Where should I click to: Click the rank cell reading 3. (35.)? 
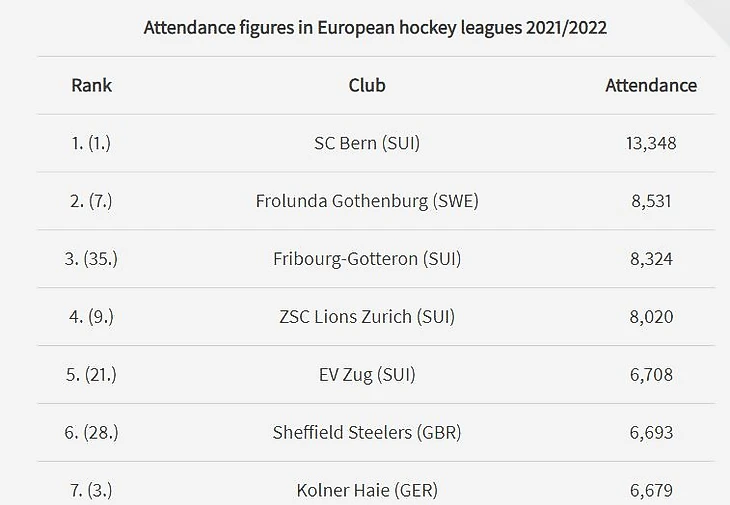point(91,259)
